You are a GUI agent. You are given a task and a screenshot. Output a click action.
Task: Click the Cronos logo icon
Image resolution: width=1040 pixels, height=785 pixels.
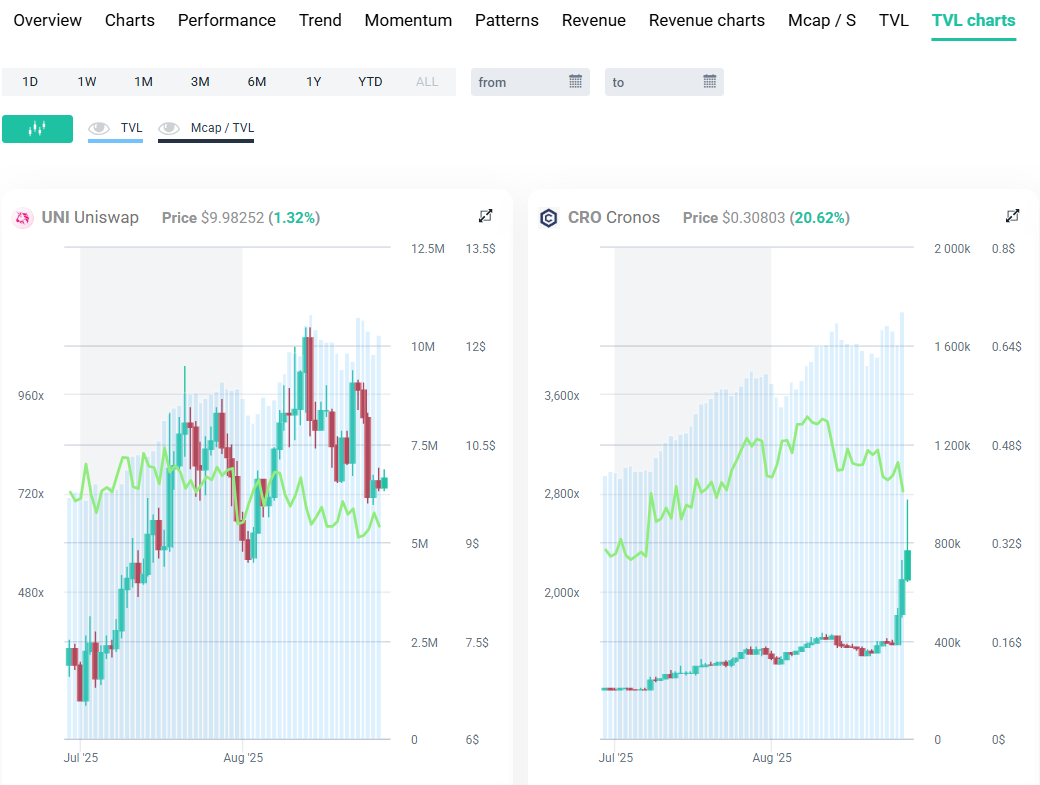click(x=548, y=218)
